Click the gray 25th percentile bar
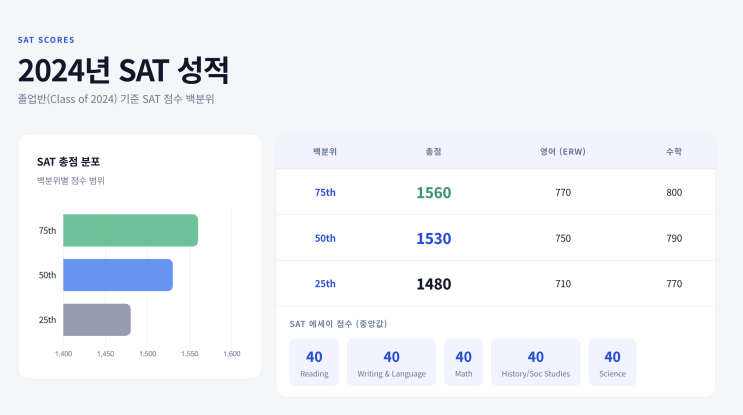Screen dimensions: 743x415 (97, 320)
